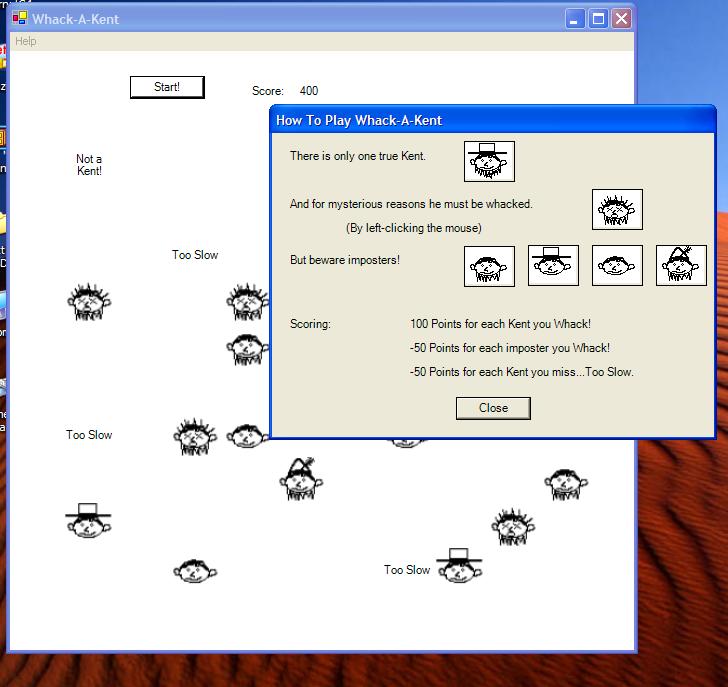The image size is (728, 687).
Task: Open the Help menu
Action: click(x=26, y=41)
